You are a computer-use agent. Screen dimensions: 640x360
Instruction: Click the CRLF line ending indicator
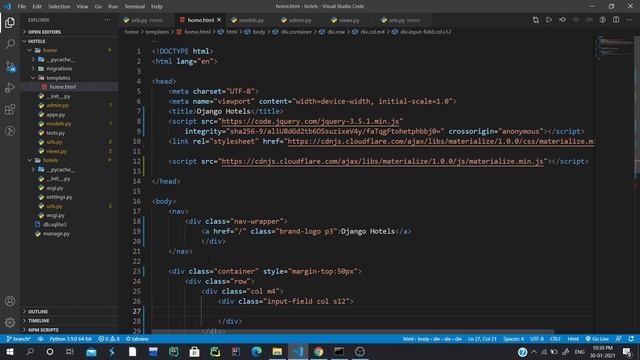pyautogui.click(x=555, y=339)
